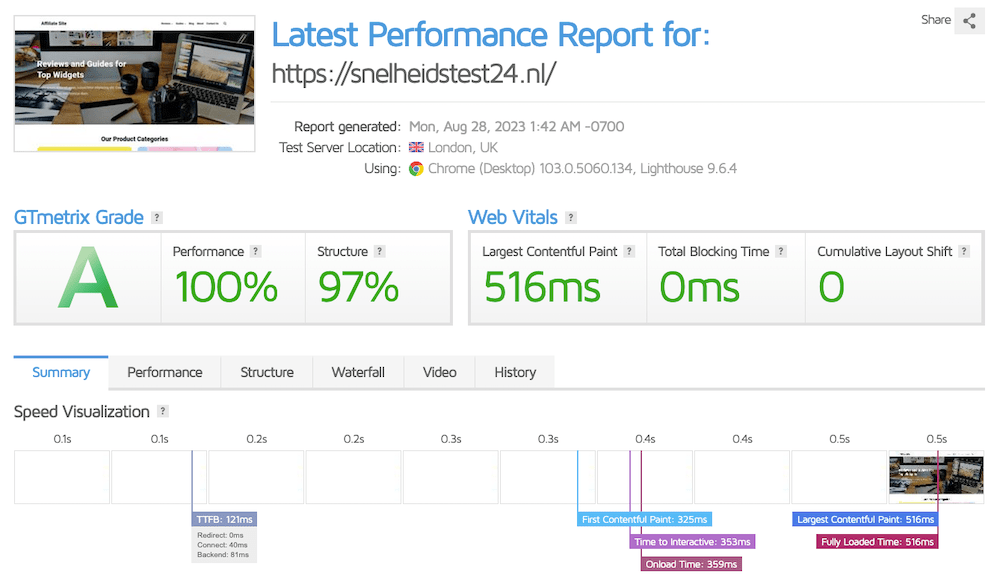
Task: Click the snelheidstest24.nl URL link
Action: pyautogui.click(x=413, y=74)
